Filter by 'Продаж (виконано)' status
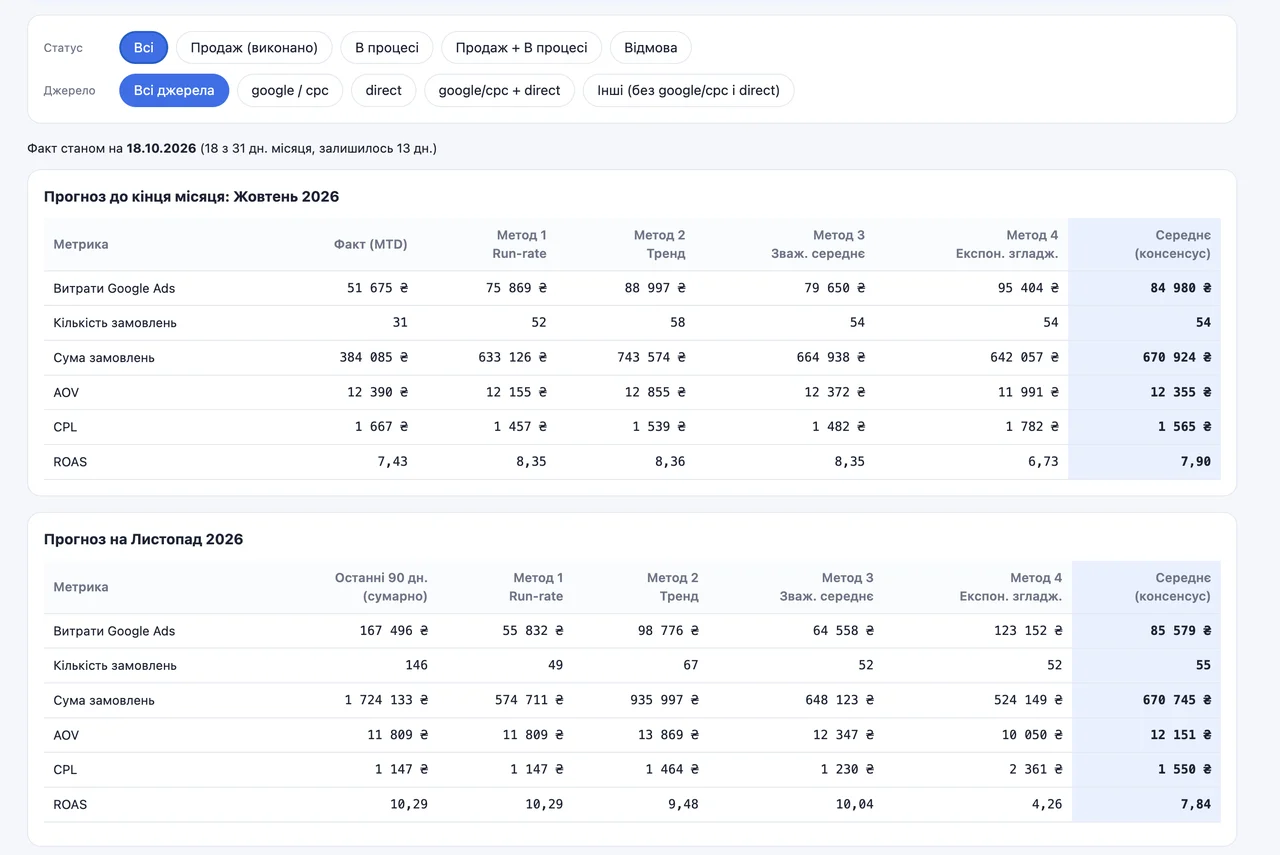Image resolution: width=1280 pixels, height=855 pixels. [254, 47]
